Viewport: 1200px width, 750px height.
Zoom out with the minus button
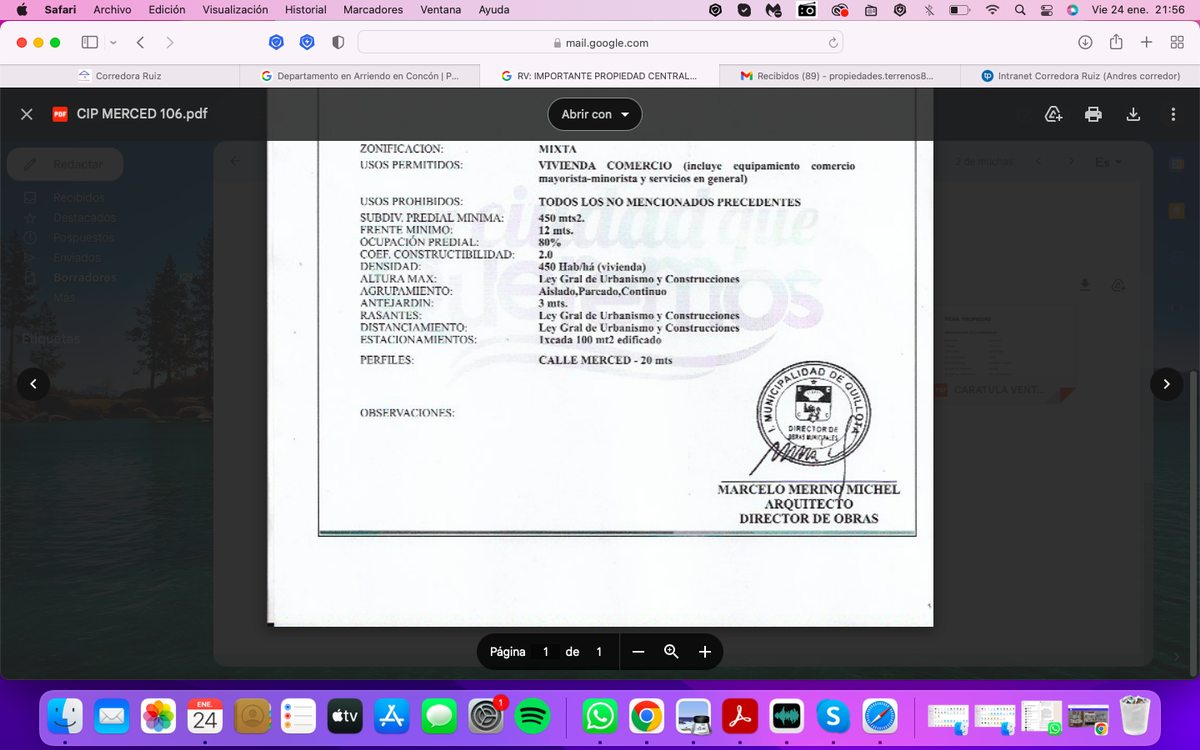pos(638,652)
